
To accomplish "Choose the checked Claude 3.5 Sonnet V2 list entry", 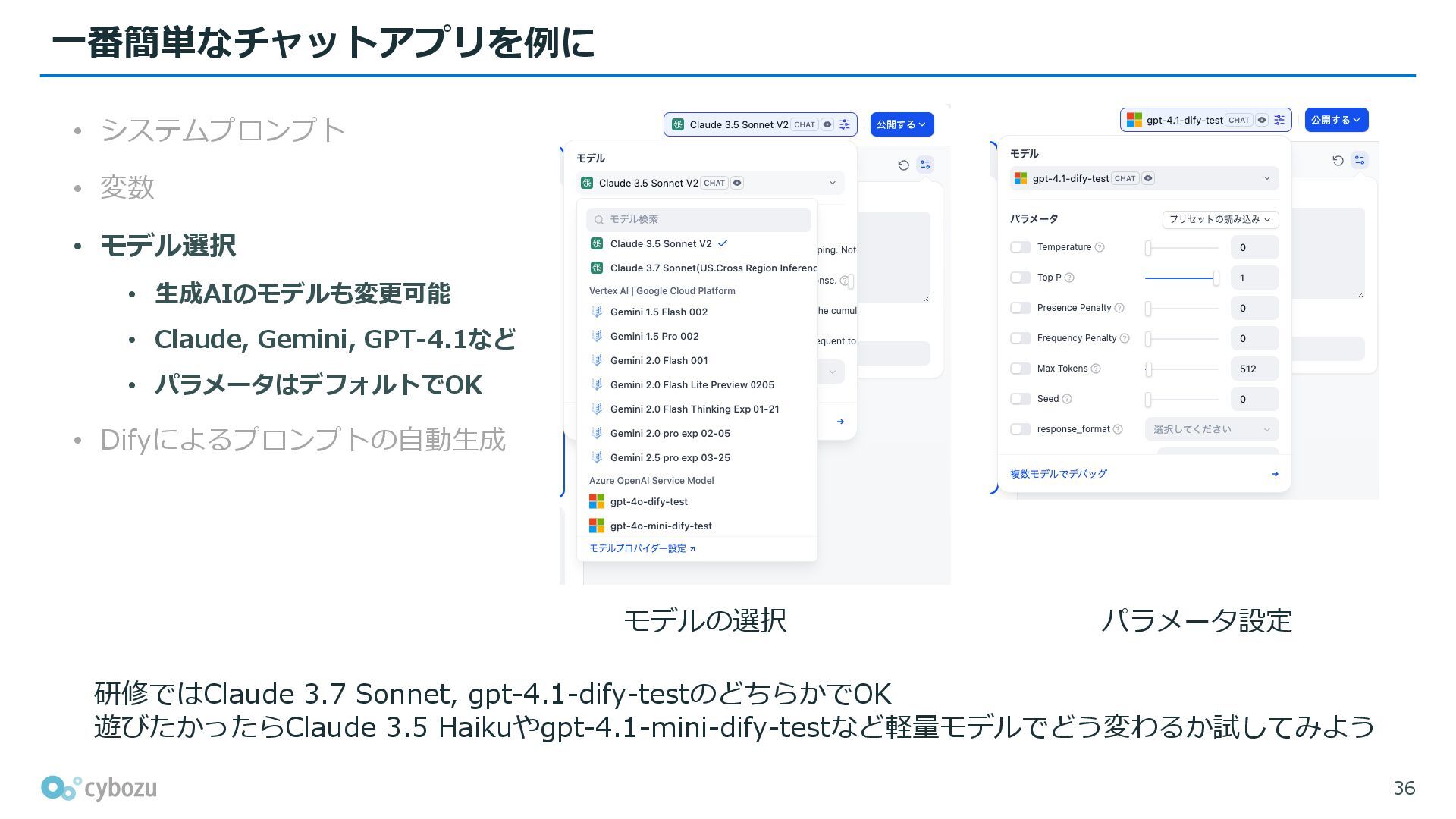I will click(x=697, y=243).
